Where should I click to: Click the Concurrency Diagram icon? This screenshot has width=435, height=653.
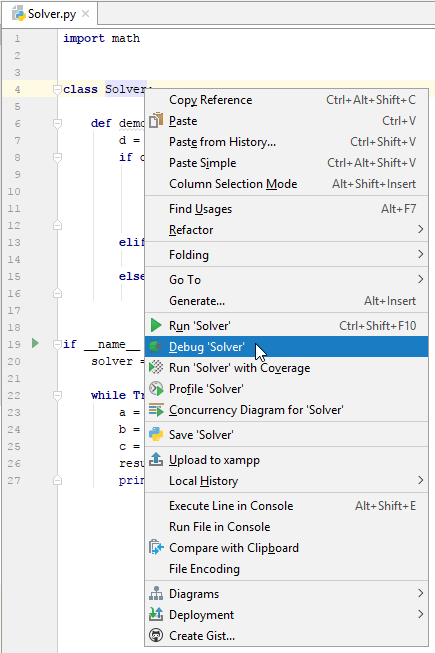point(156,410)
